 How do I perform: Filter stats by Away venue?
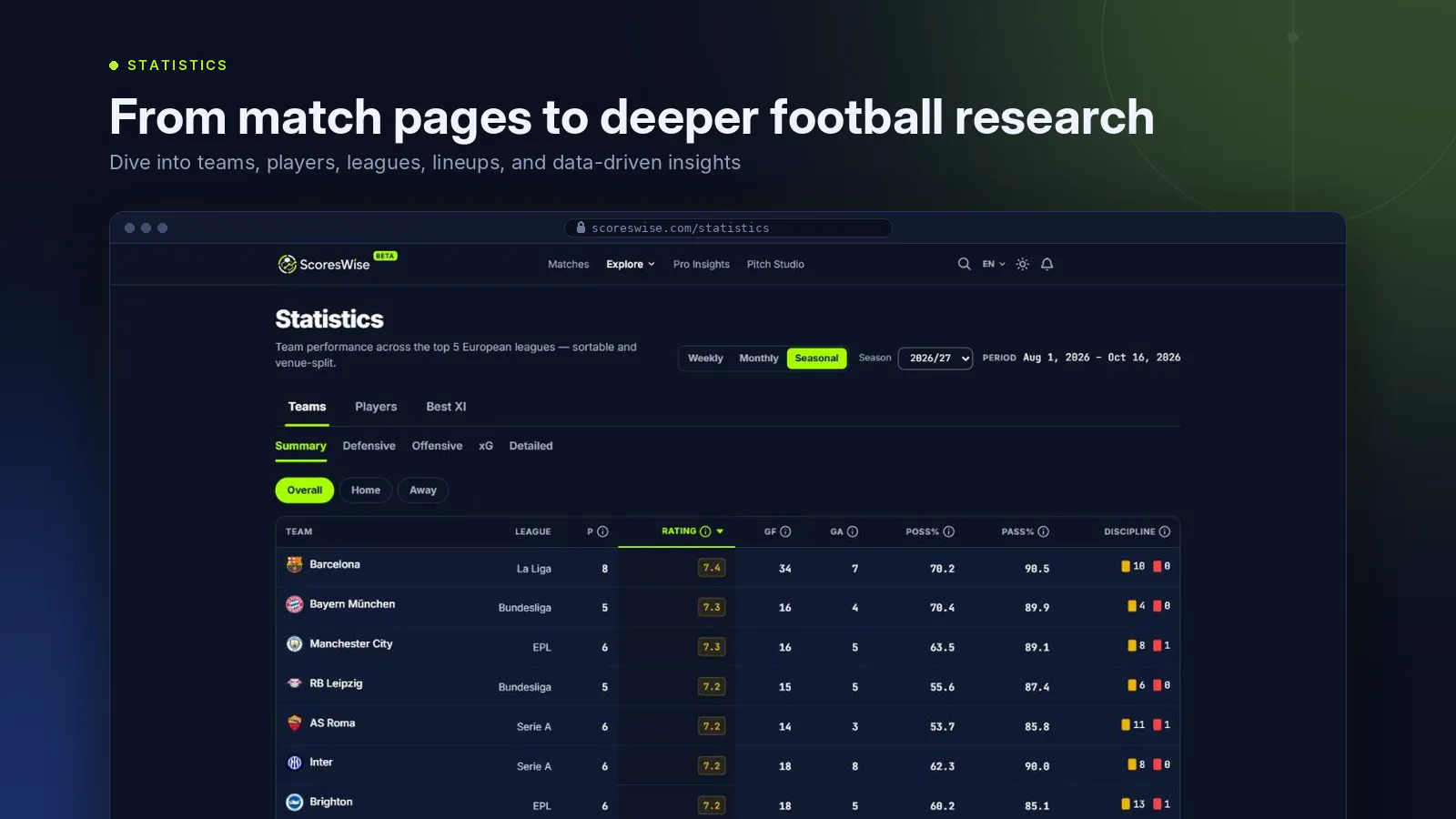423,490
